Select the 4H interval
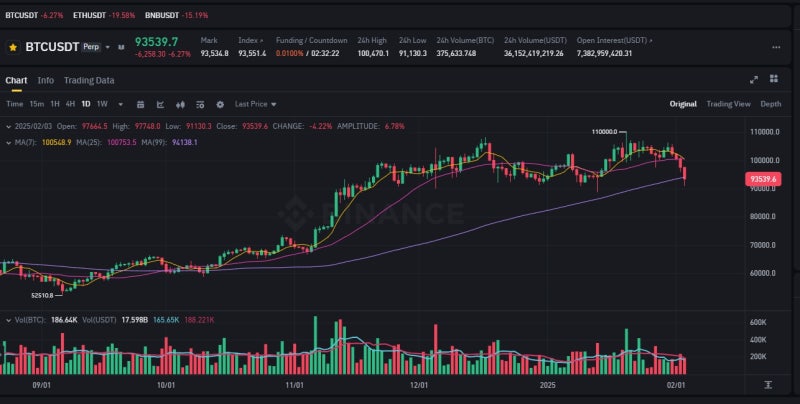Screen dimensions: 800x404 point(70,104)
